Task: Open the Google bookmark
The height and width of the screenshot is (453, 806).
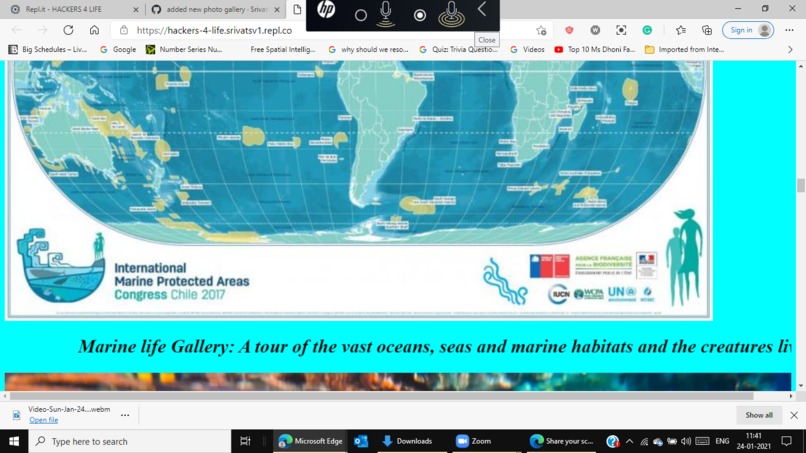Action: [x=118, y=49]
